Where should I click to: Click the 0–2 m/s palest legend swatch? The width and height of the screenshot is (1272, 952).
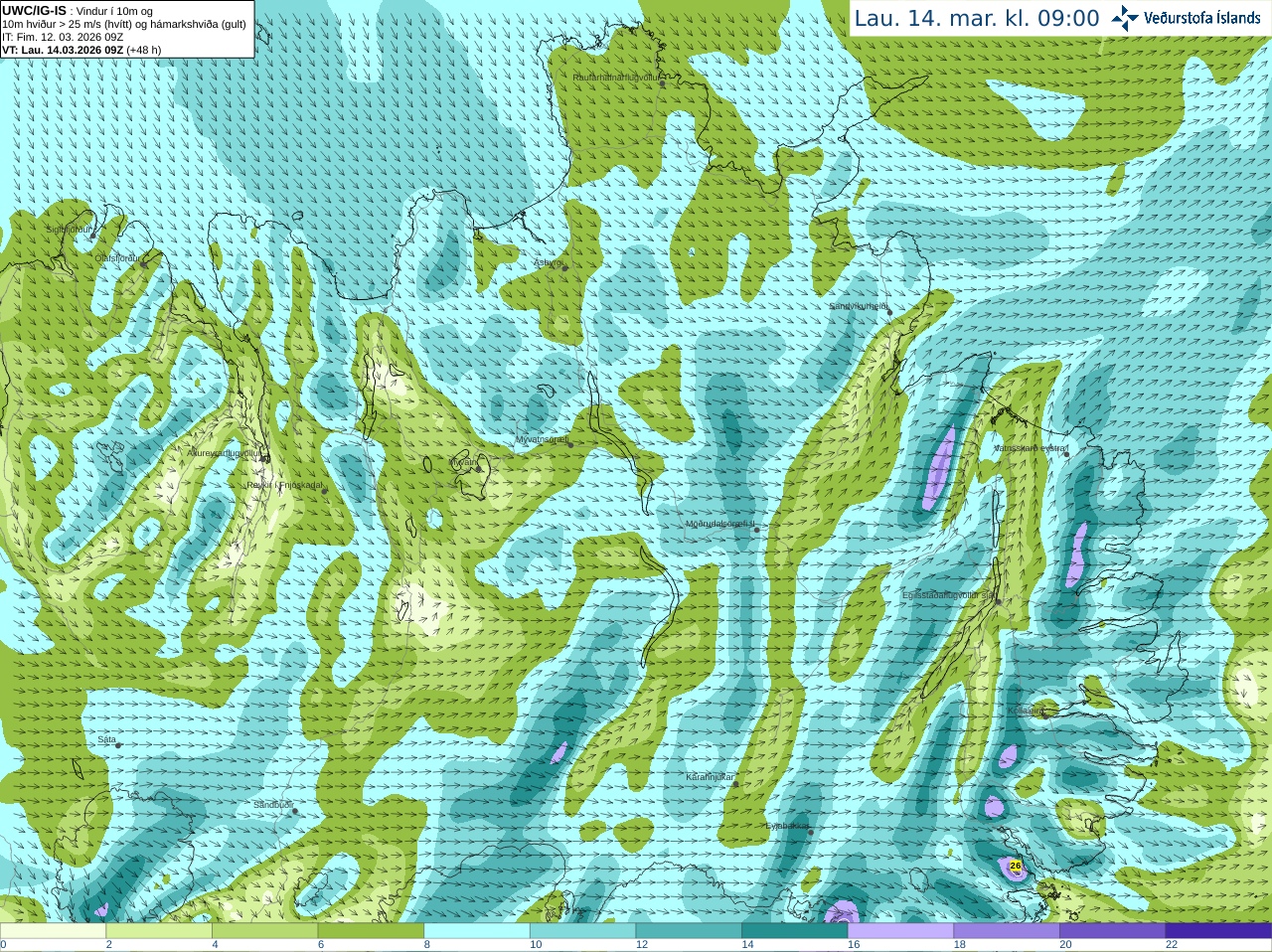(53, 931)
